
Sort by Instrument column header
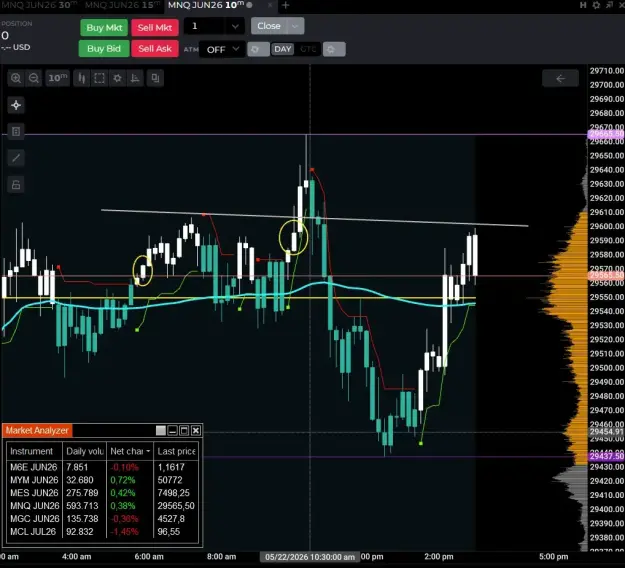pos(34,451)
